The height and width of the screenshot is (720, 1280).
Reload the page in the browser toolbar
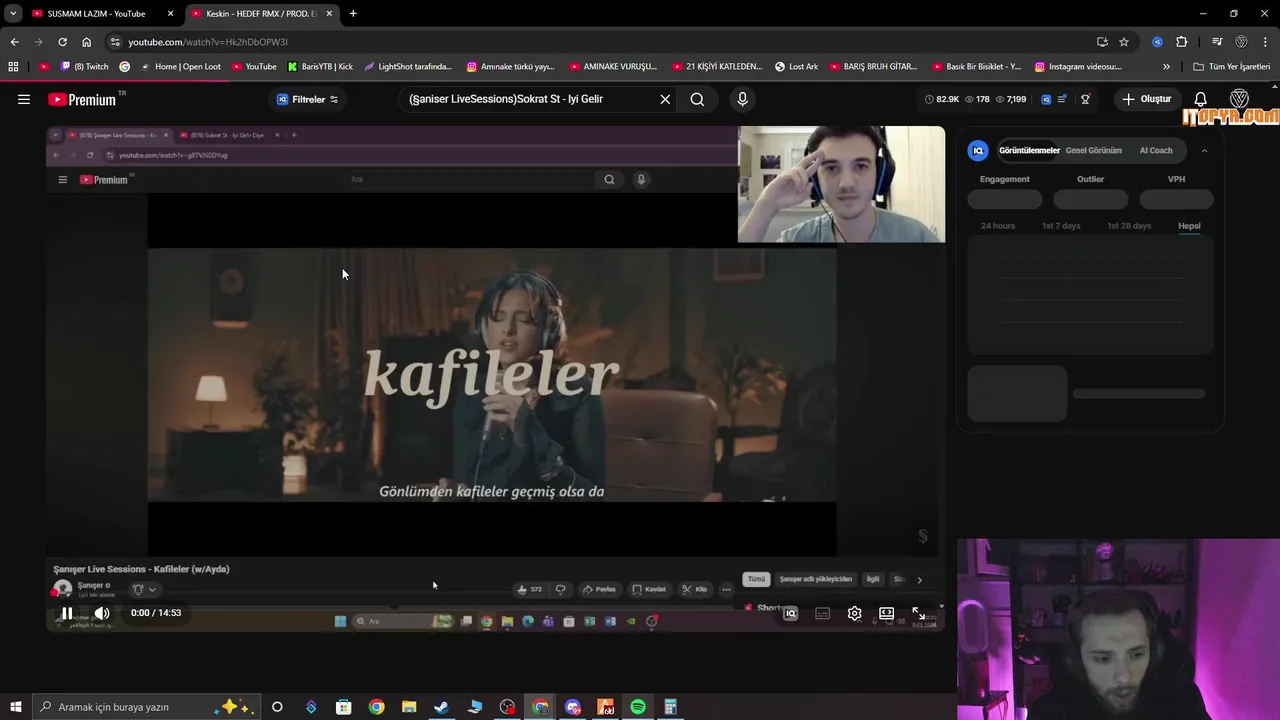coord(62,42)
